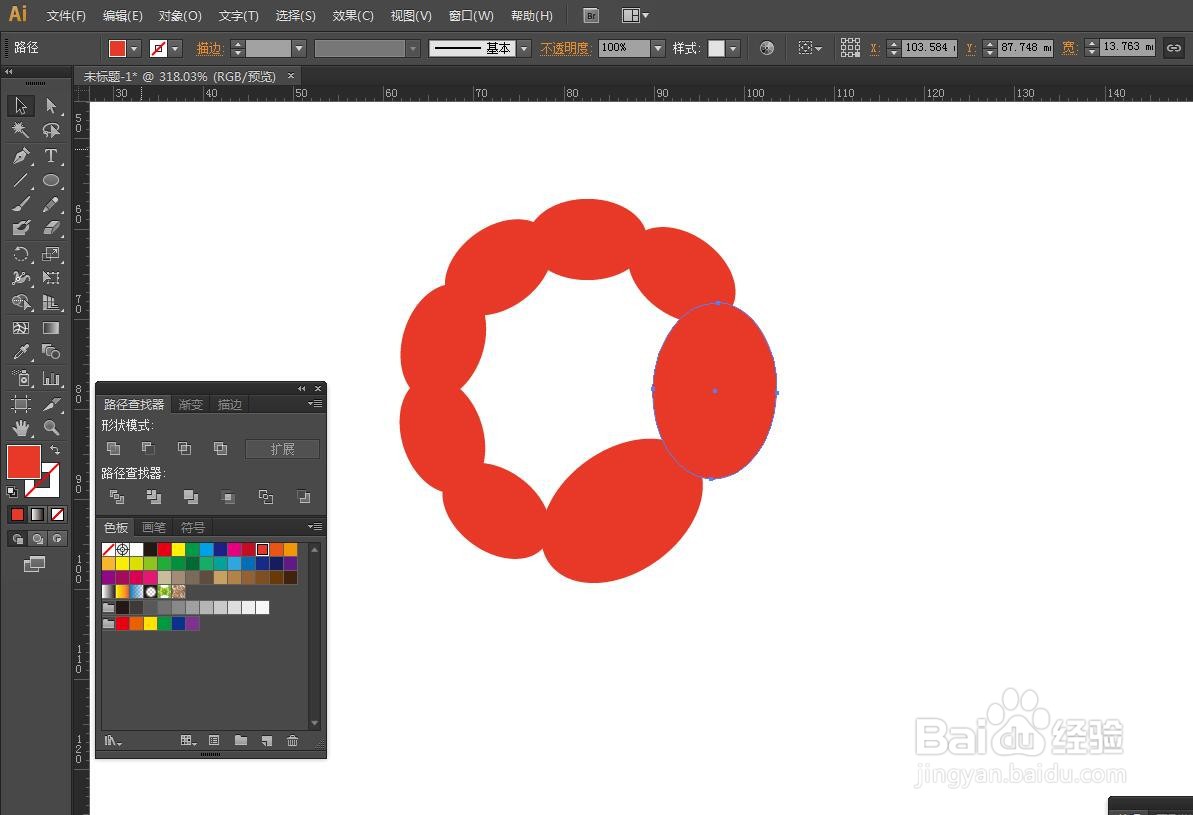Enable Draw Normal mode
The image size is (1193, 815).
click(x=17, y=539)
